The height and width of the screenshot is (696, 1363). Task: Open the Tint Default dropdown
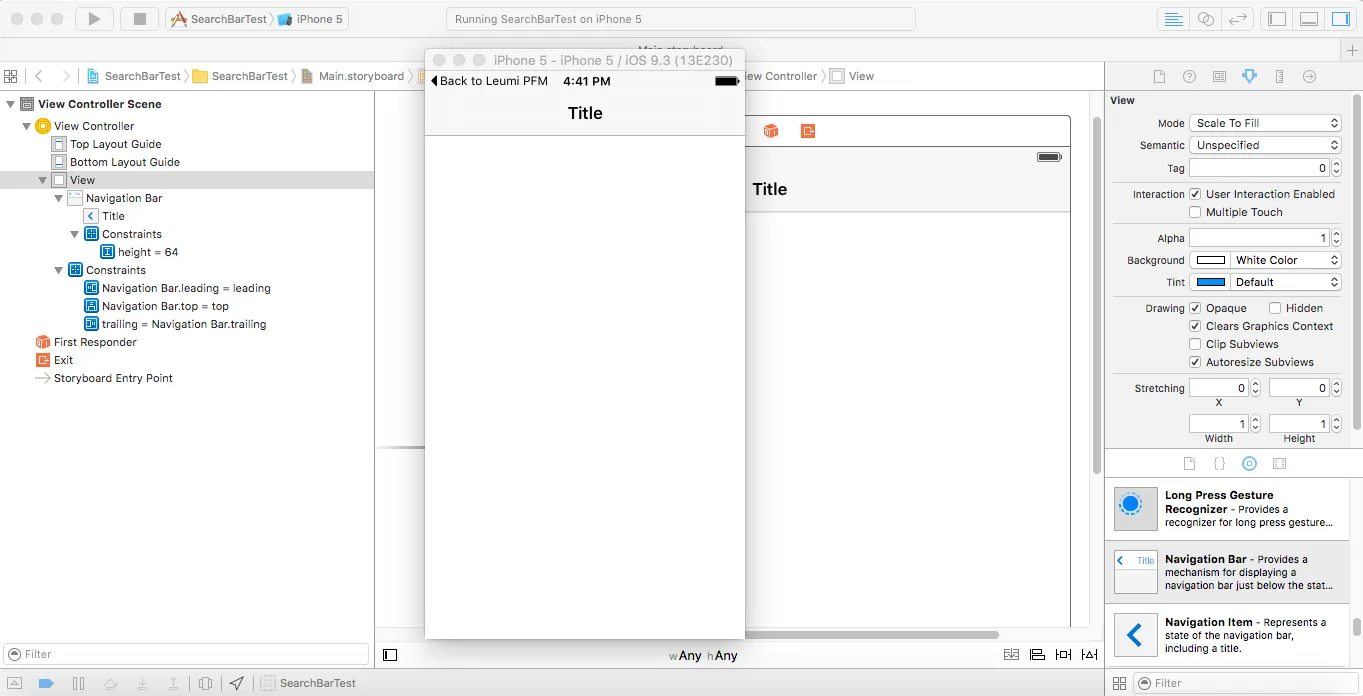coord(1285,282)
